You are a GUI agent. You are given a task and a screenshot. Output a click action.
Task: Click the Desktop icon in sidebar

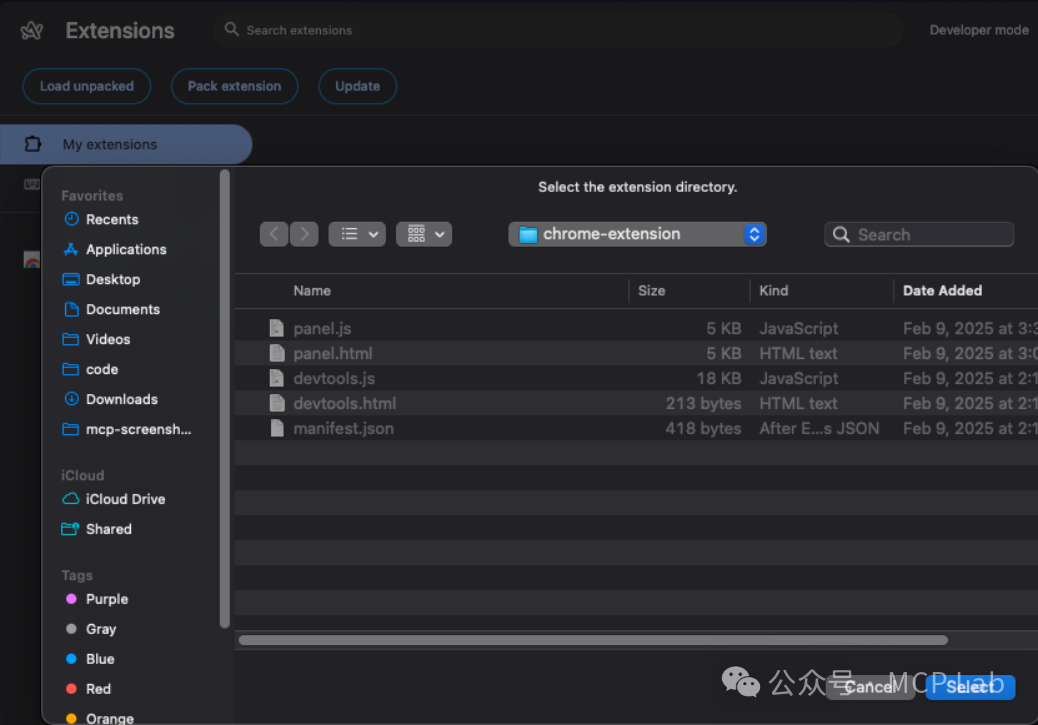pos(71,279)
